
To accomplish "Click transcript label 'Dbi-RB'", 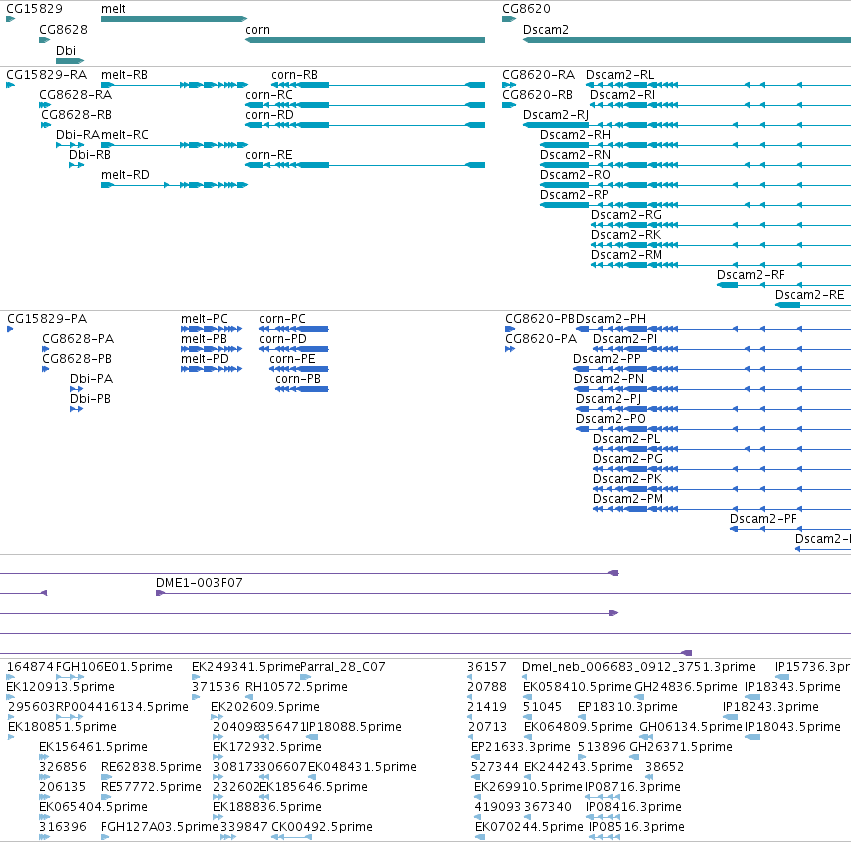I will [90, 155].
